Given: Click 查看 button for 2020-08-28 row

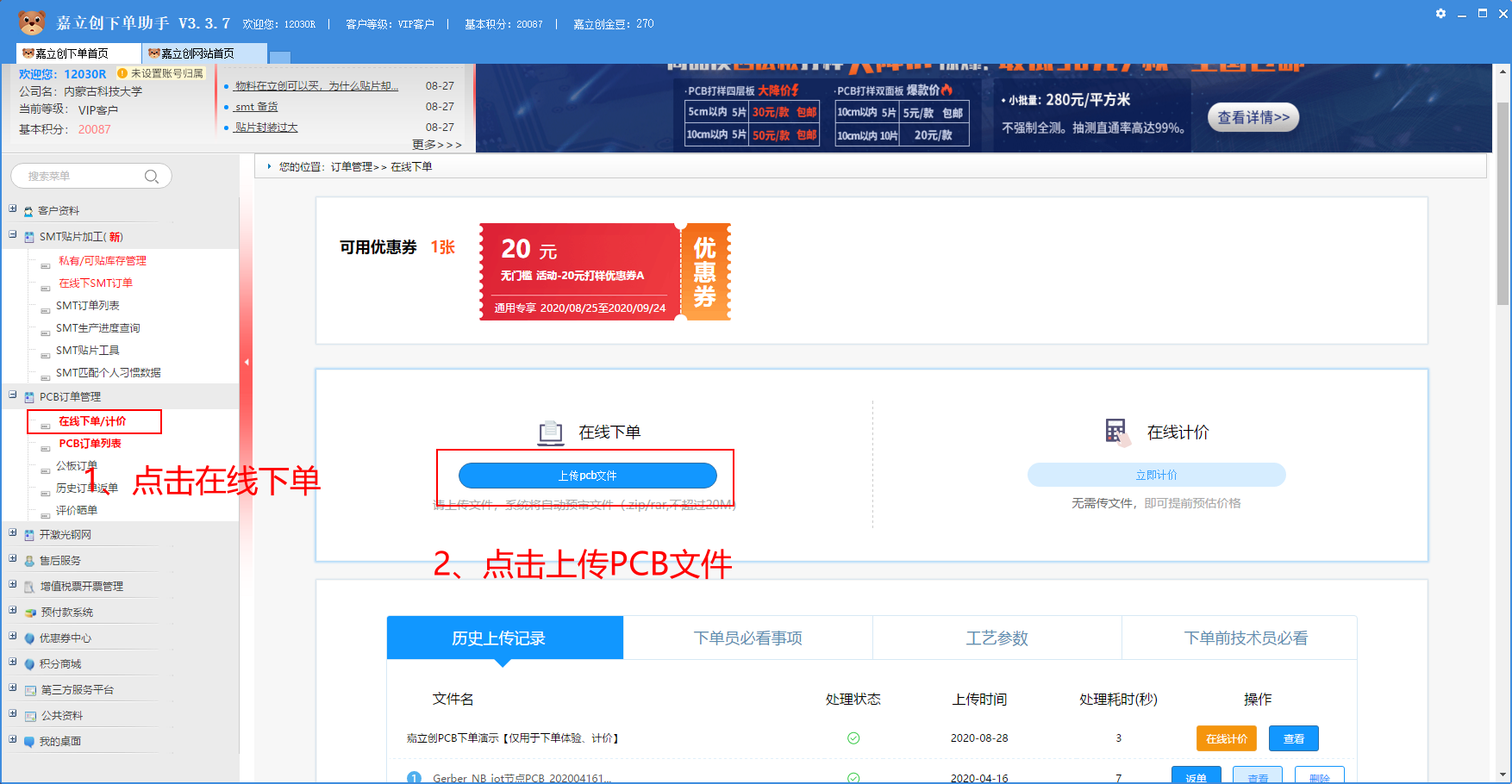Looking at the screenshot, I should (x=1294, y=738).
